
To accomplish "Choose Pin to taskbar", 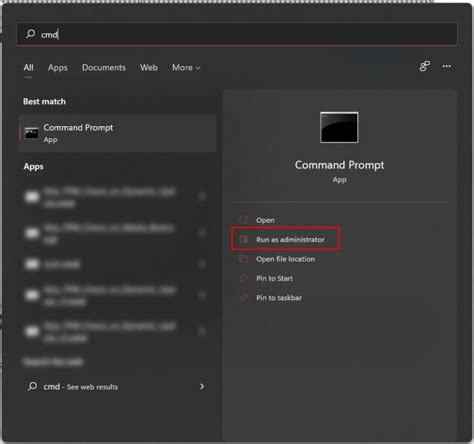I will click(x=279, y=298).
